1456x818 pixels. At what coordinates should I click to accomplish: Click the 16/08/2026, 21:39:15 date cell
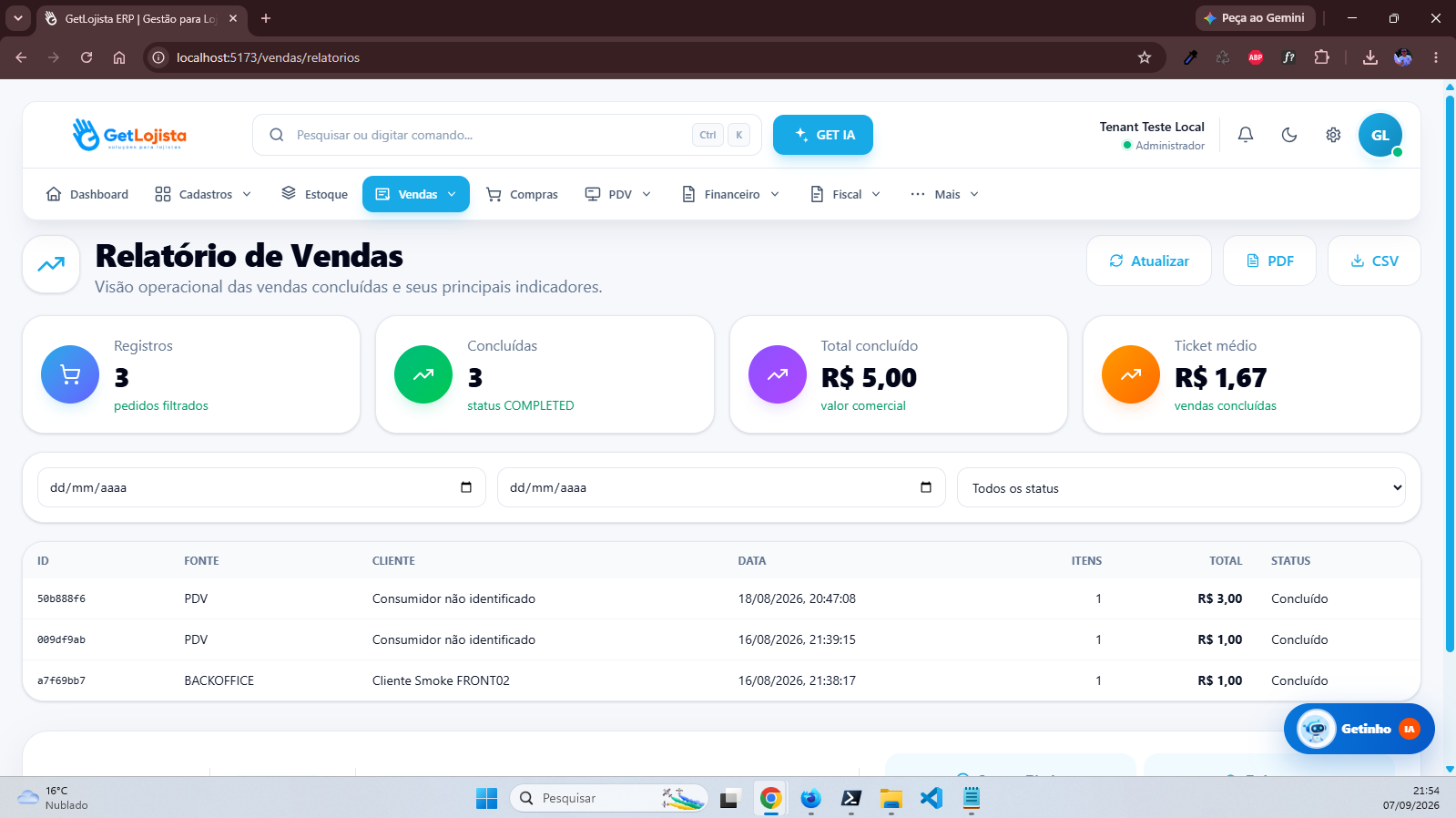pos(797,639)
